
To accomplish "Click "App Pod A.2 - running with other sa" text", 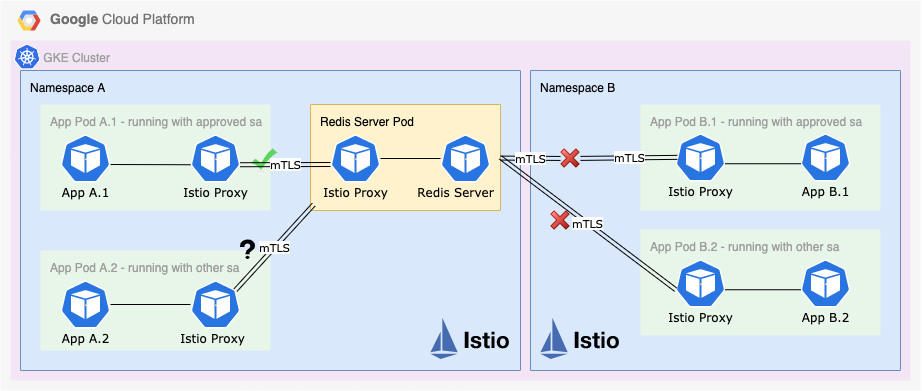I will [x=145, y=268].
